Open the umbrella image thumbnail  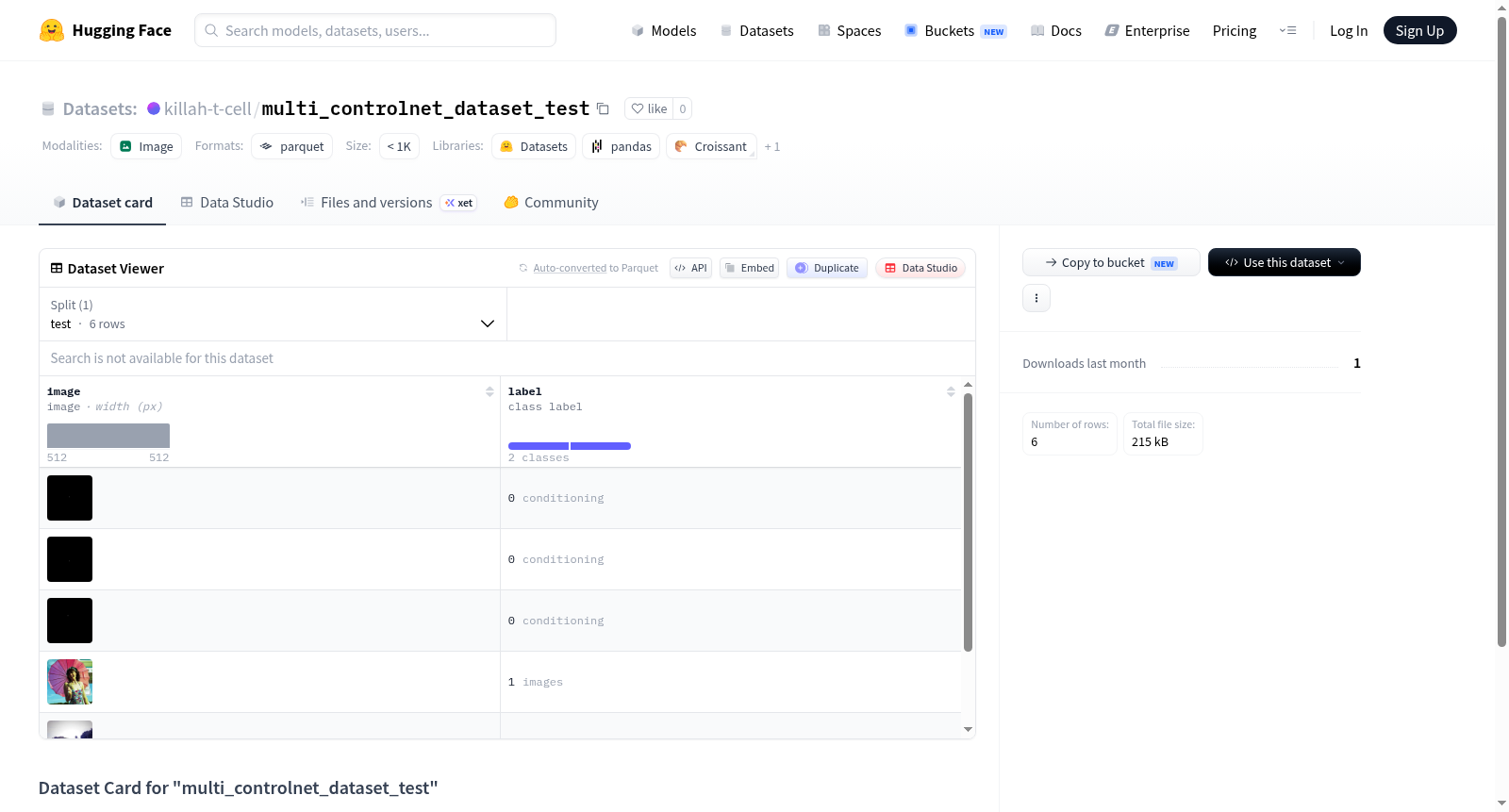click(x=70, y=682)
